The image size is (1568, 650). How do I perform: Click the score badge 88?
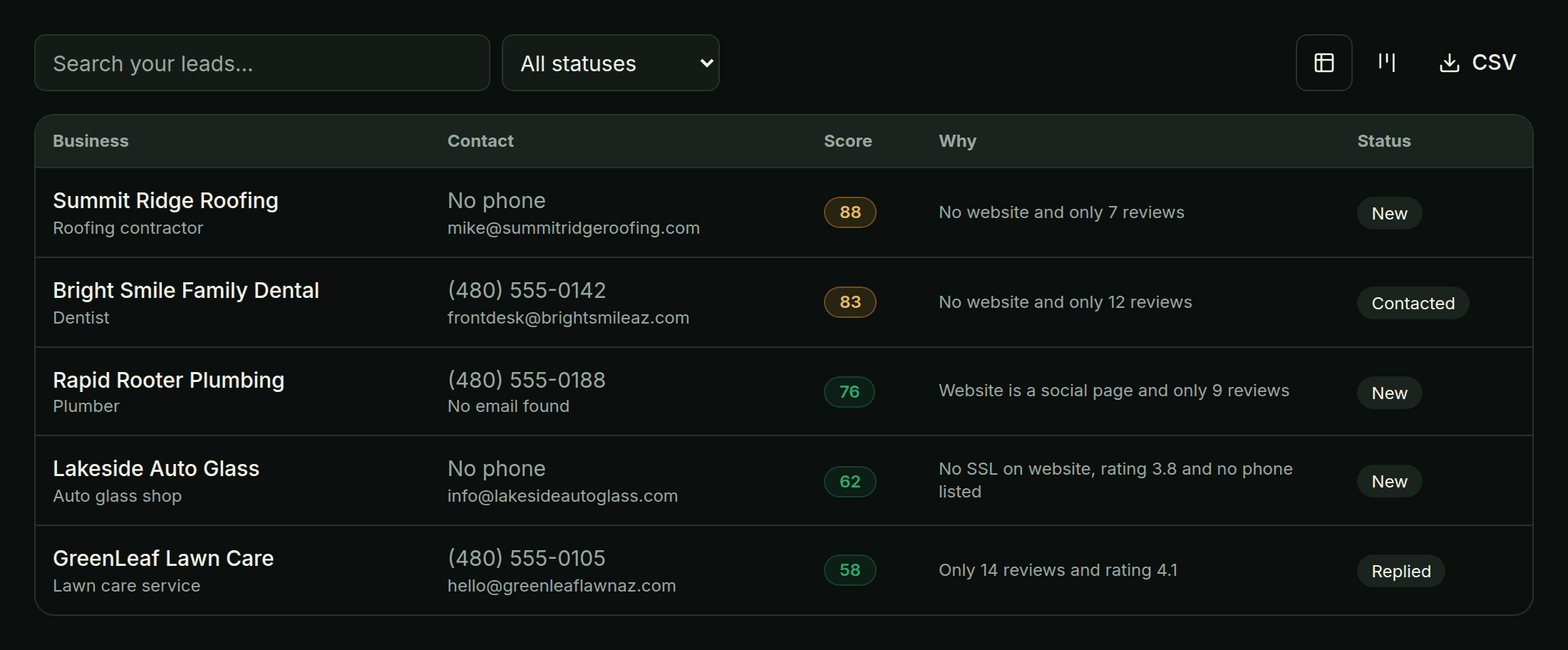tap(850, 212)
